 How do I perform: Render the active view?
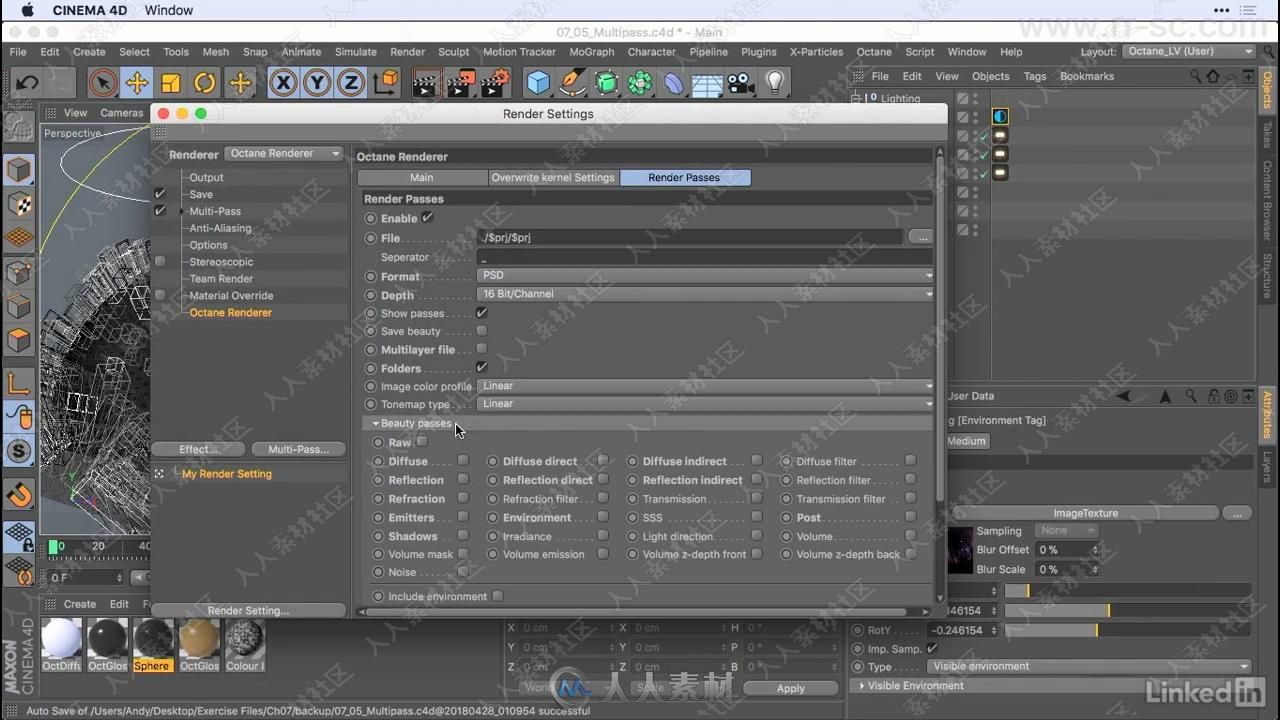pos(427,83)
